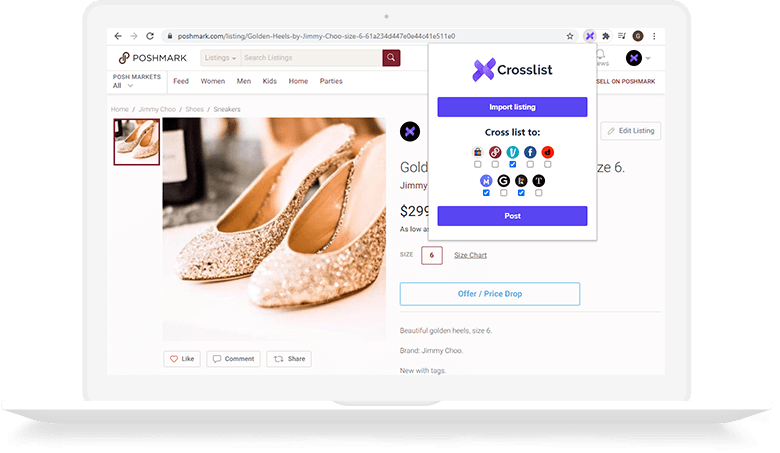Click the Poshmark marketplace icon in Crosslist

495,152
